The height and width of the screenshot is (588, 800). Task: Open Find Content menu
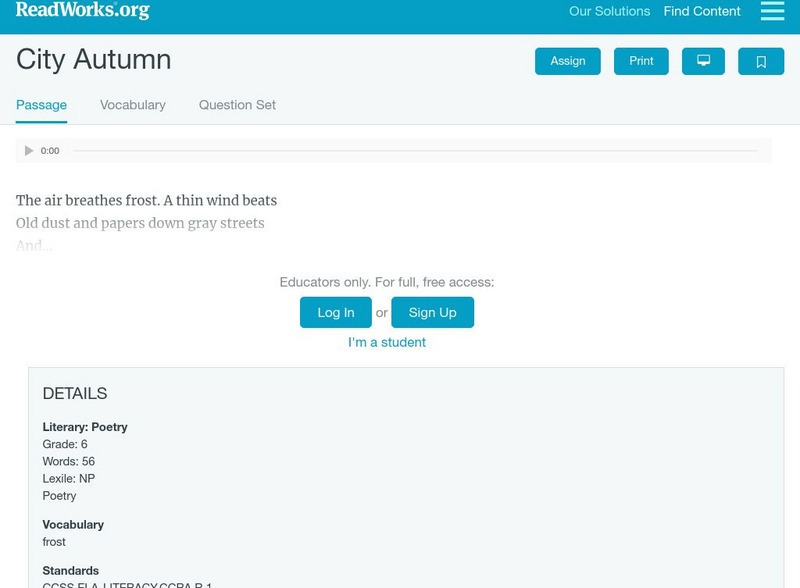(x=702, y=11)
